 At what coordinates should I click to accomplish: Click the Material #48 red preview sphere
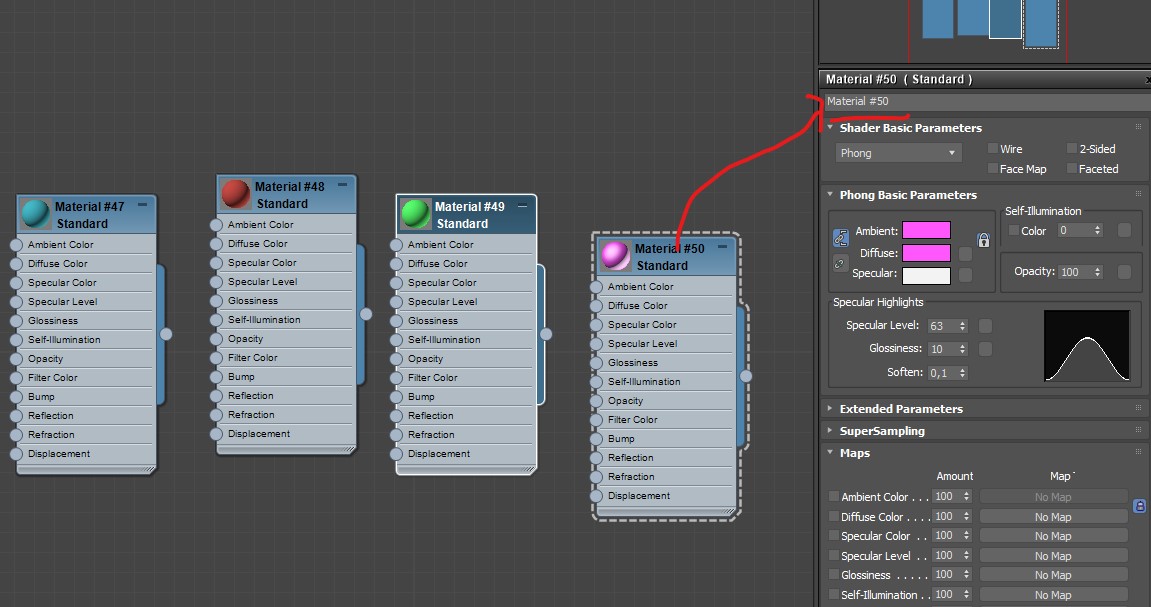236,194
